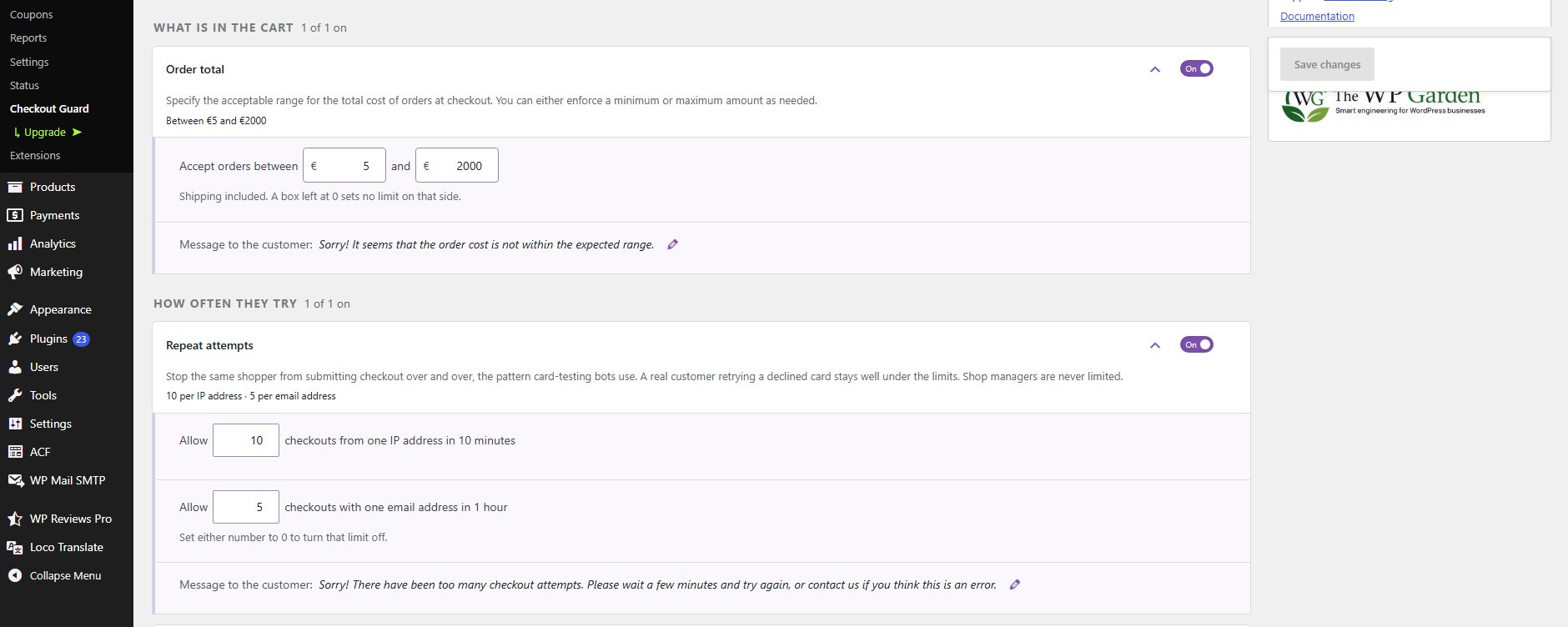Open the Documentation link
Viewport: 1568px width, 627px height.
[1317, 16]
